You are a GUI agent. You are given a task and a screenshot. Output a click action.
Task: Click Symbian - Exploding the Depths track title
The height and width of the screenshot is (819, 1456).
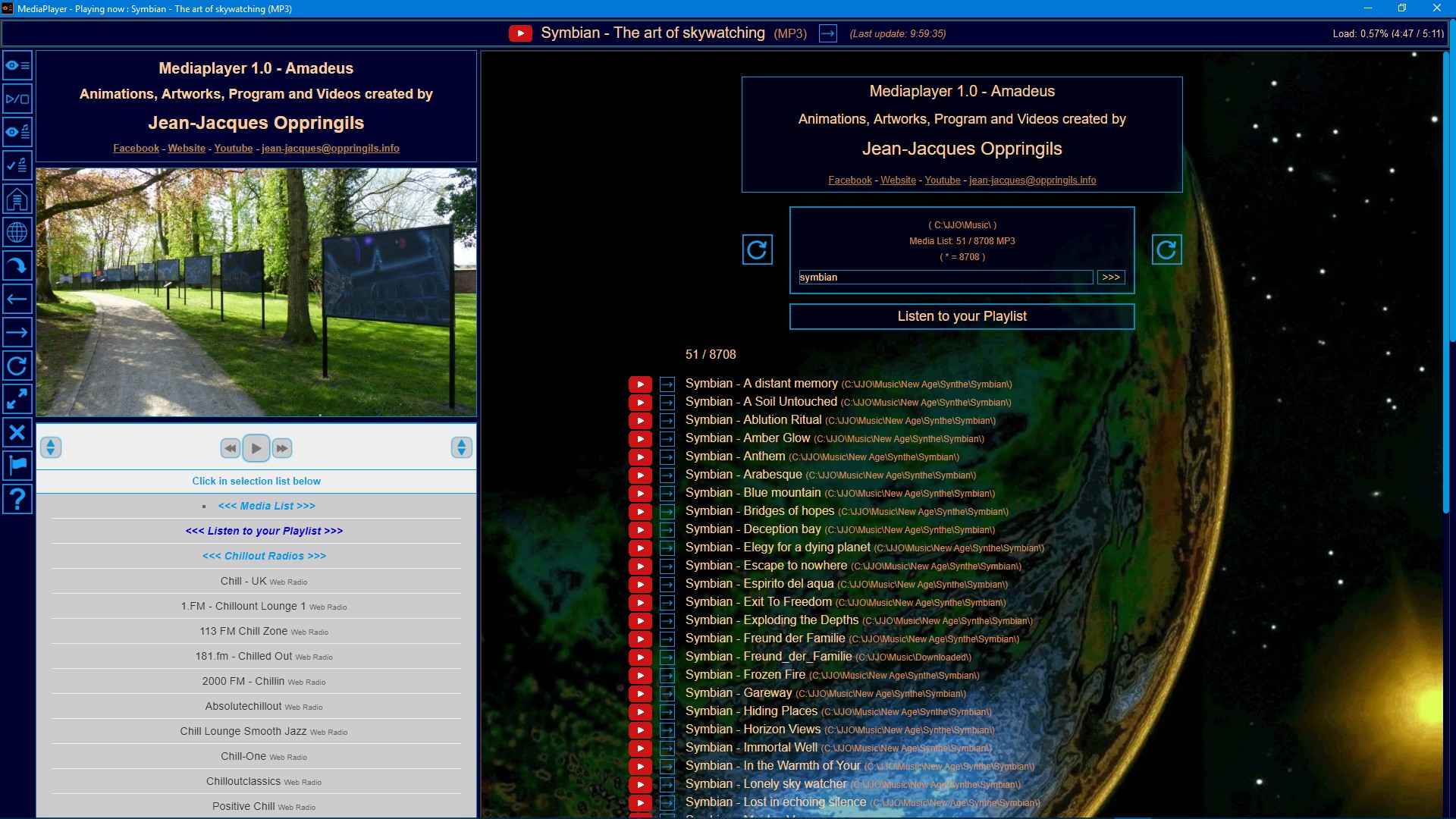[772, 620]
